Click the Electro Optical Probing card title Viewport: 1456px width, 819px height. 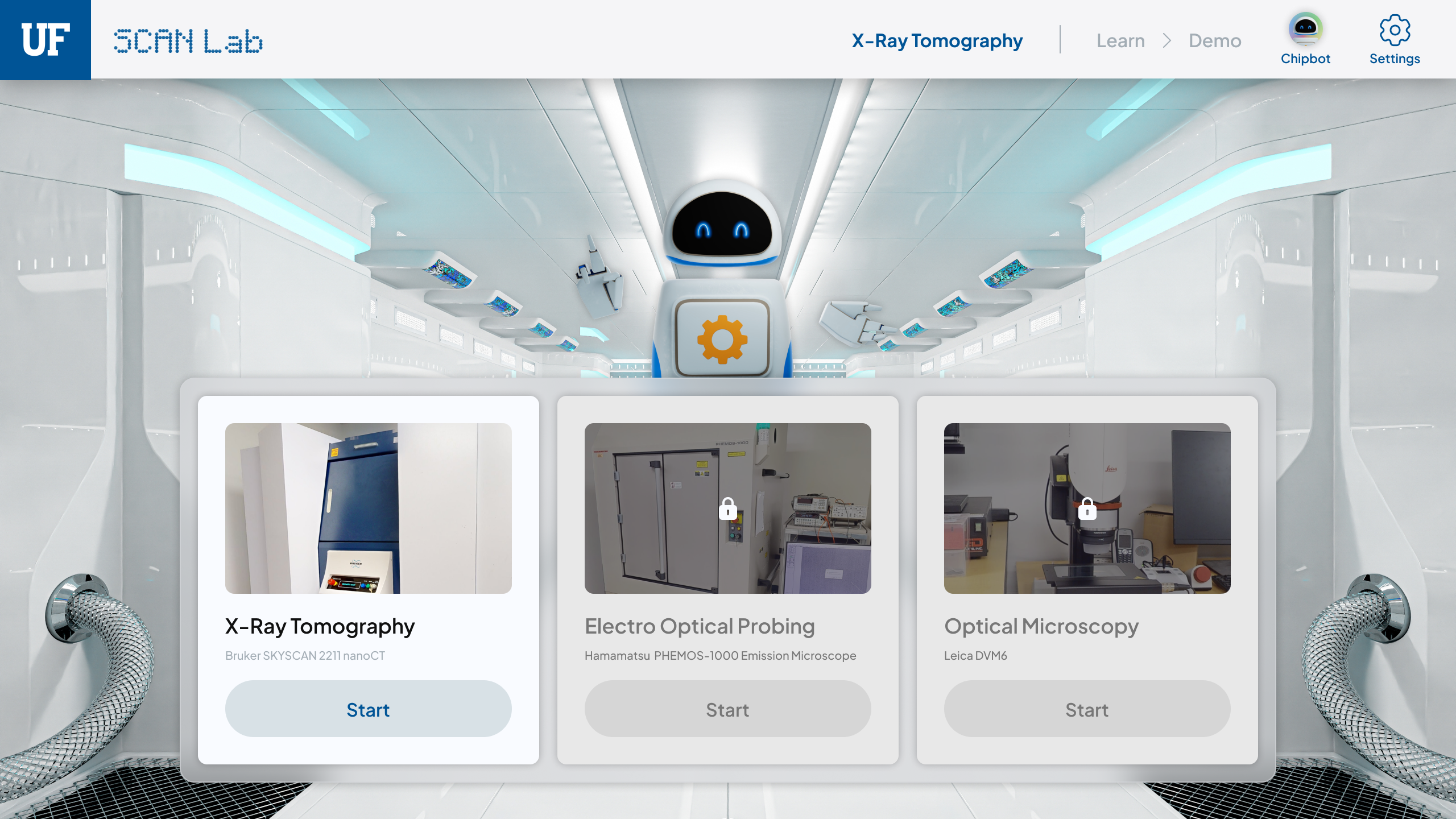(x=700, y=626)
